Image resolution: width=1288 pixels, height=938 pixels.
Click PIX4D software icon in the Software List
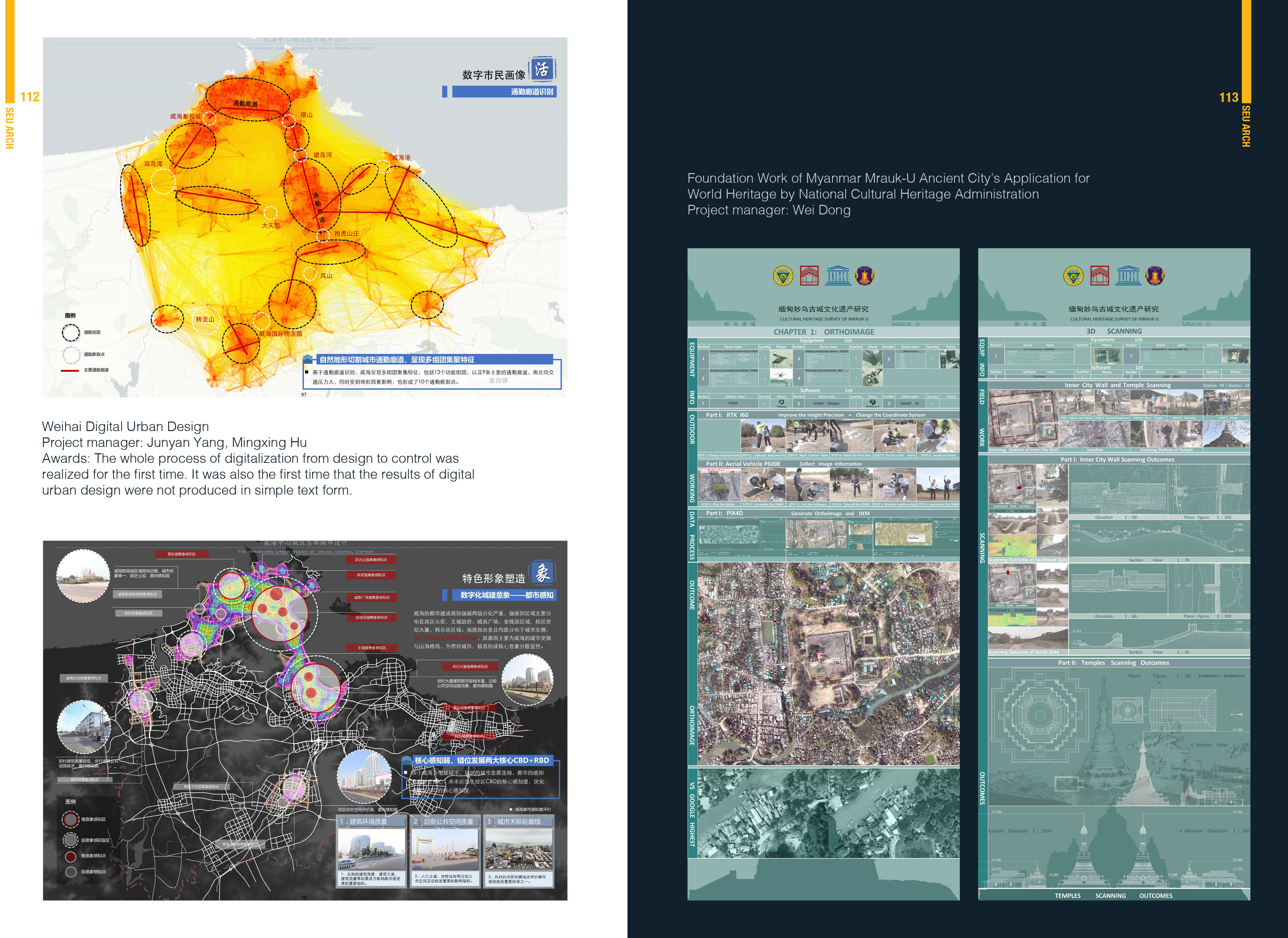tap(782, 402)
